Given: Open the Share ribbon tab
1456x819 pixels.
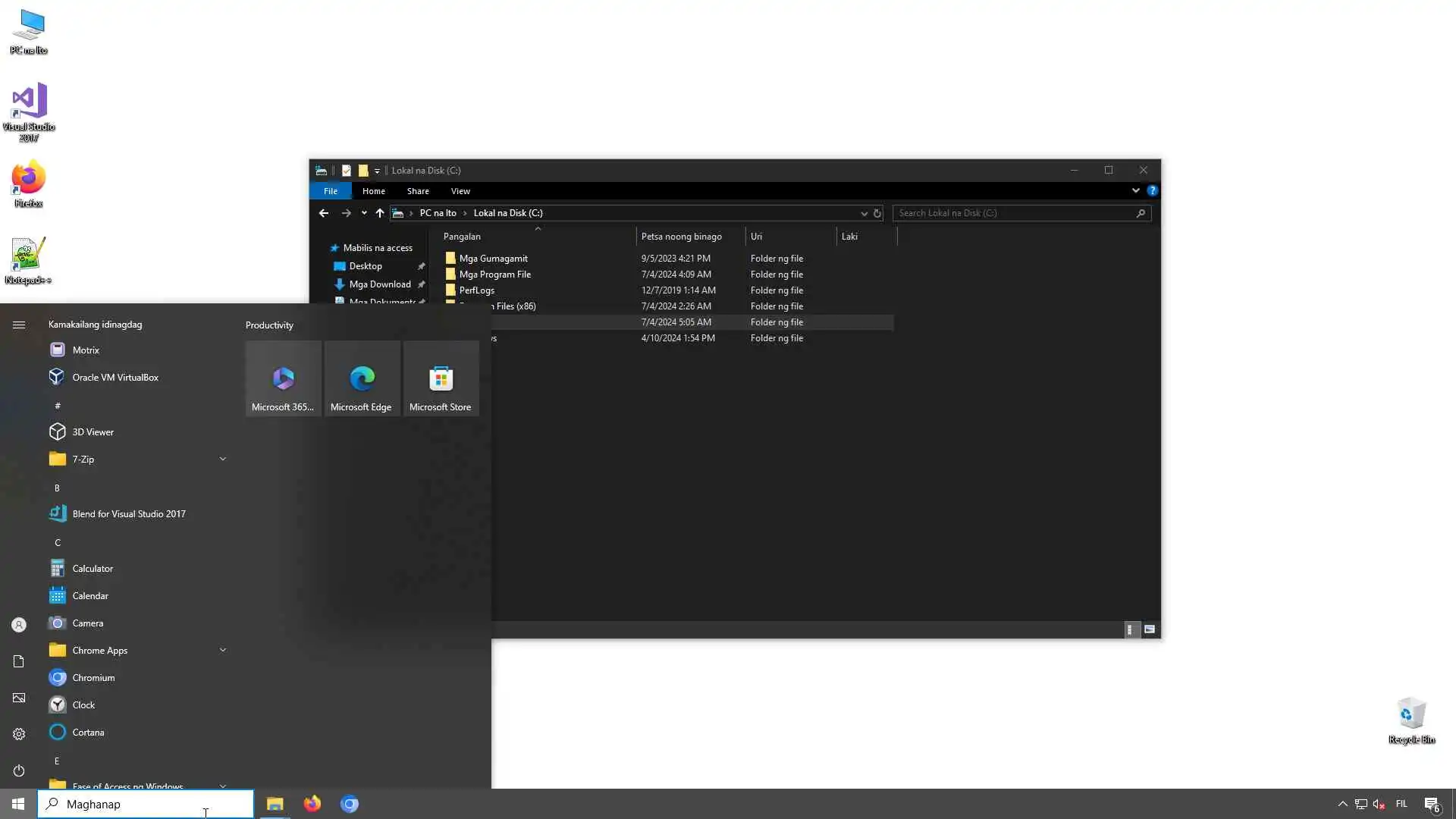Looking at the screenshot, I should tap(418, 191).
